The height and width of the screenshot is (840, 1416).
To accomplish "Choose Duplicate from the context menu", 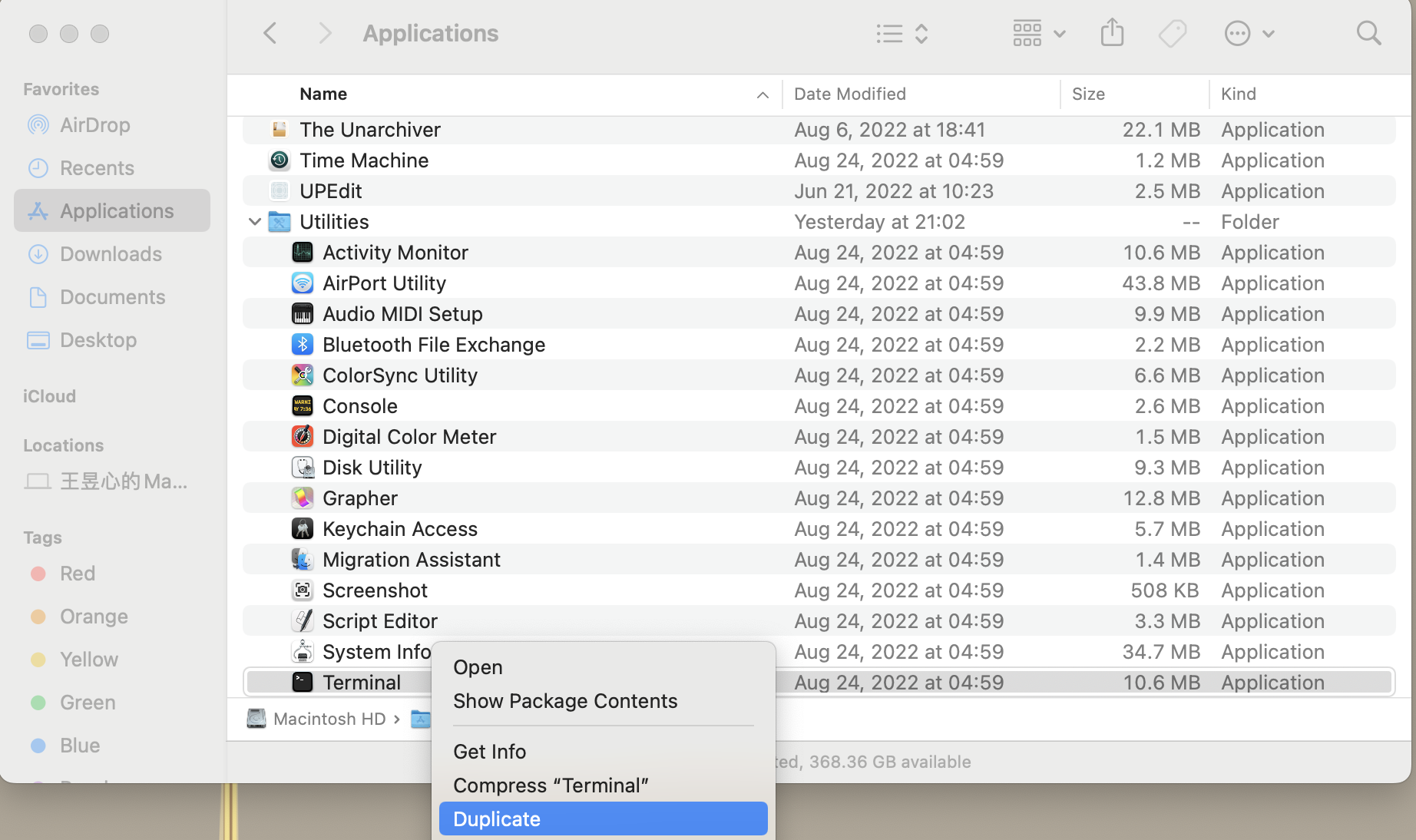I will [x=496, y=819].
